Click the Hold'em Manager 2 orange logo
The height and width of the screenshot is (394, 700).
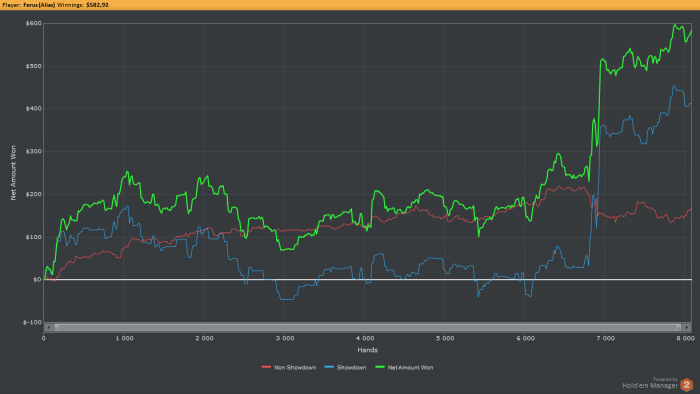tap(687, 385)
